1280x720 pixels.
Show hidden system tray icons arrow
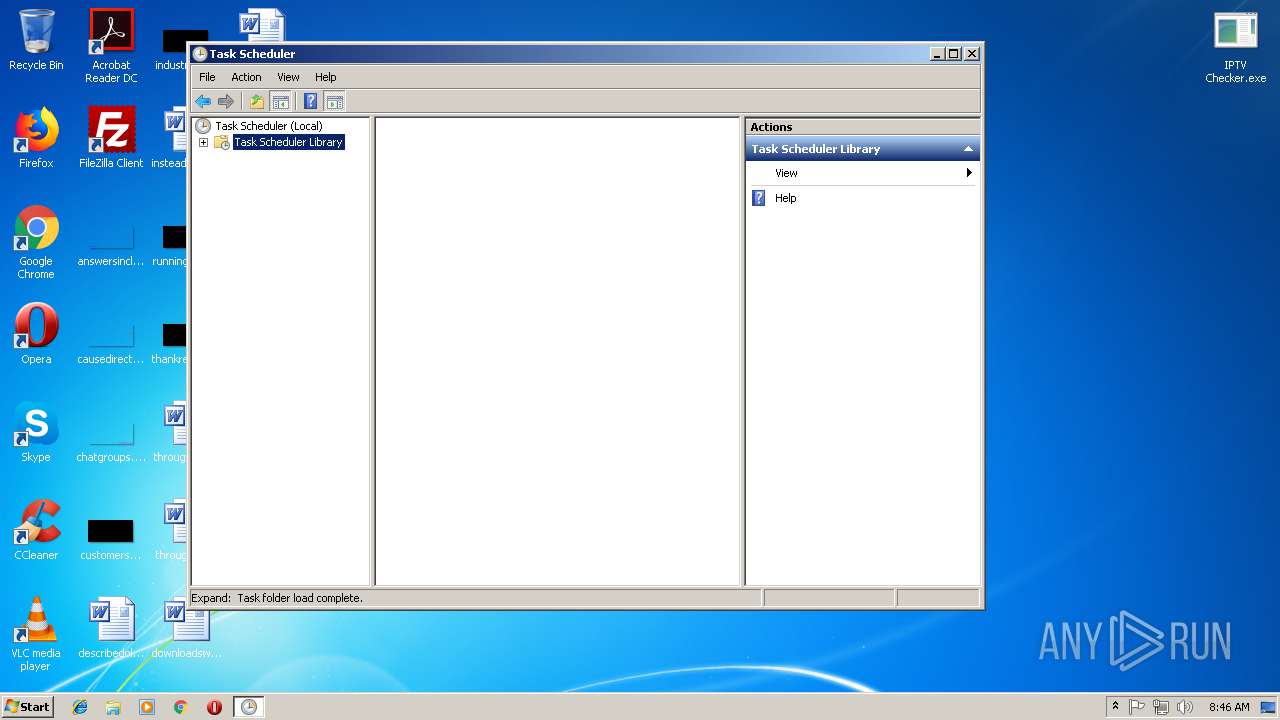coord(1115,707)
